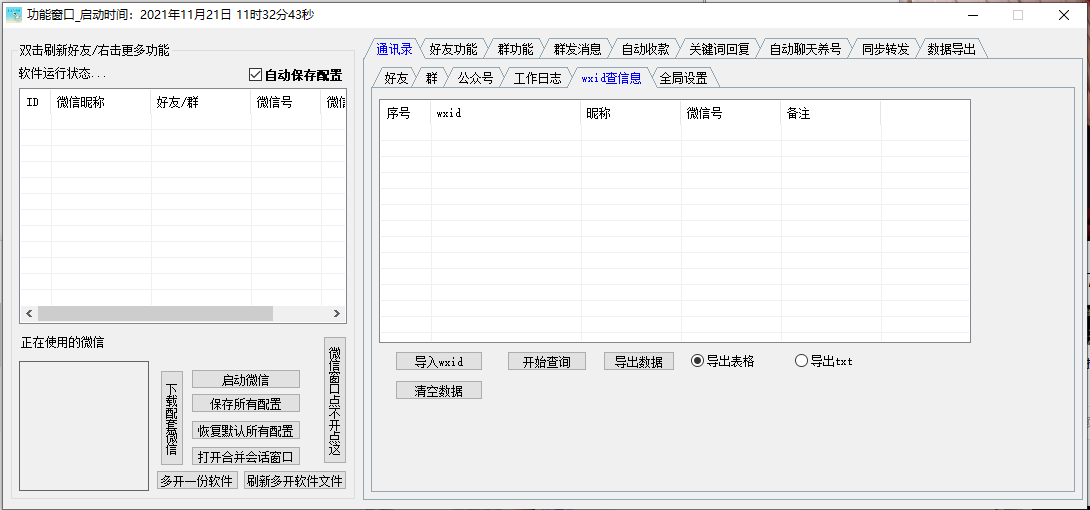The width and height of the screenshot is (1090, 510).
Task: Maximize the 功能窗口 window
Action: [1018, 15]
